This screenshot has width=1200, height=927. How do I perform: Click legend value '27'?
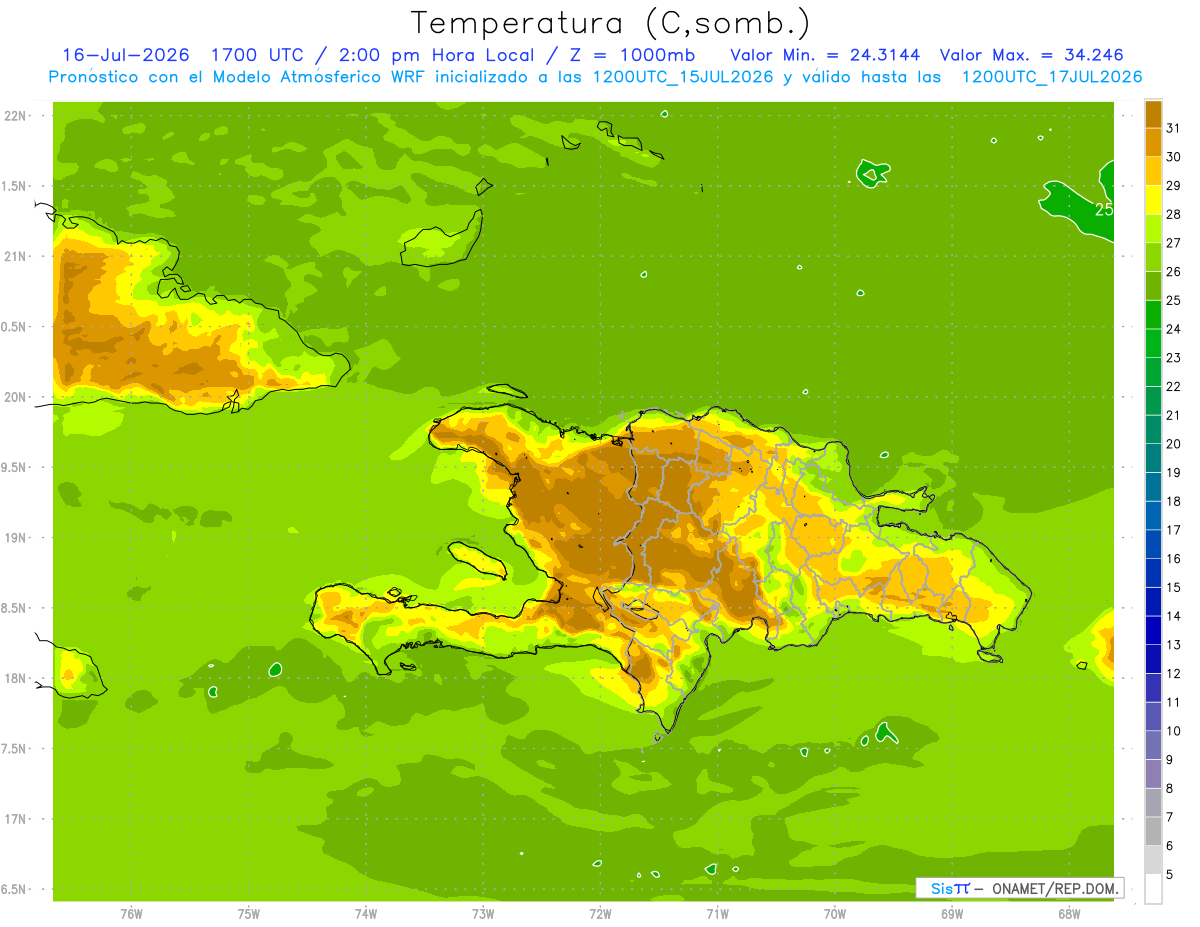(x=1173, y=243)
